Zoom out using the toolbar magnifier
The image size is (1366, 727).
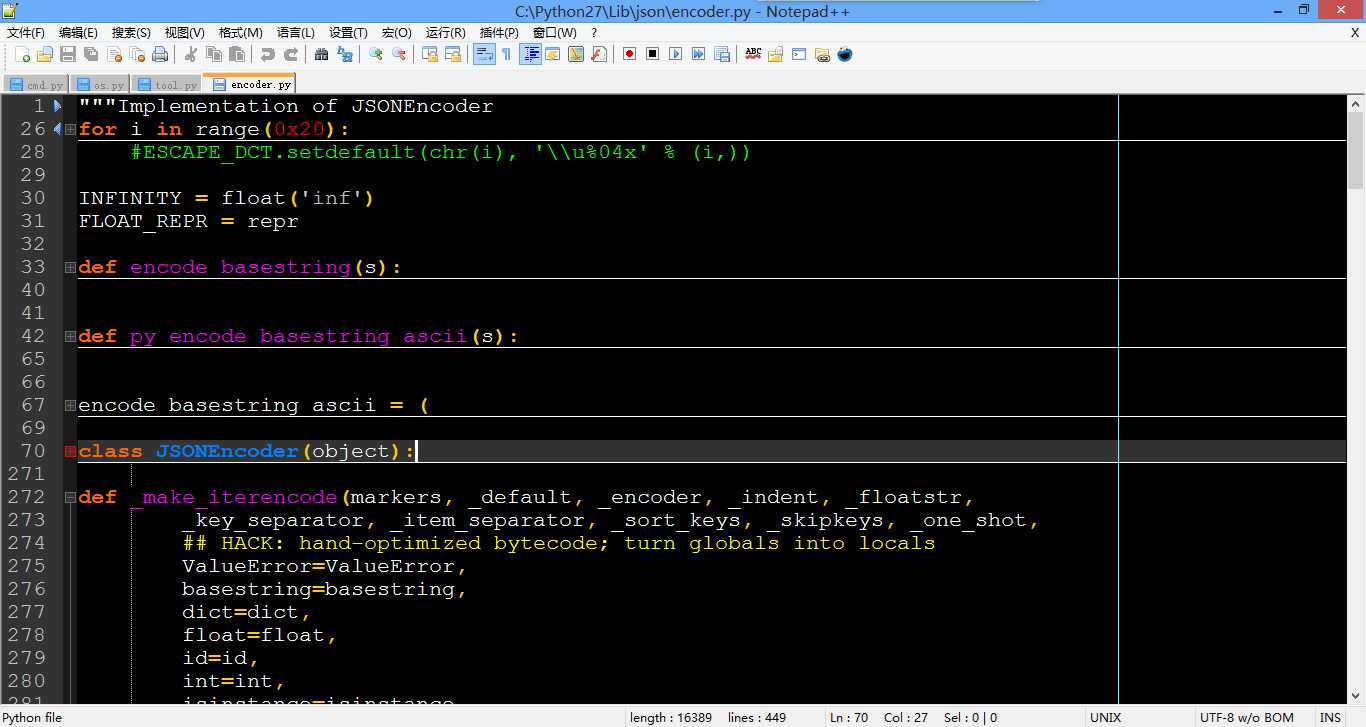tap(398, 54)
